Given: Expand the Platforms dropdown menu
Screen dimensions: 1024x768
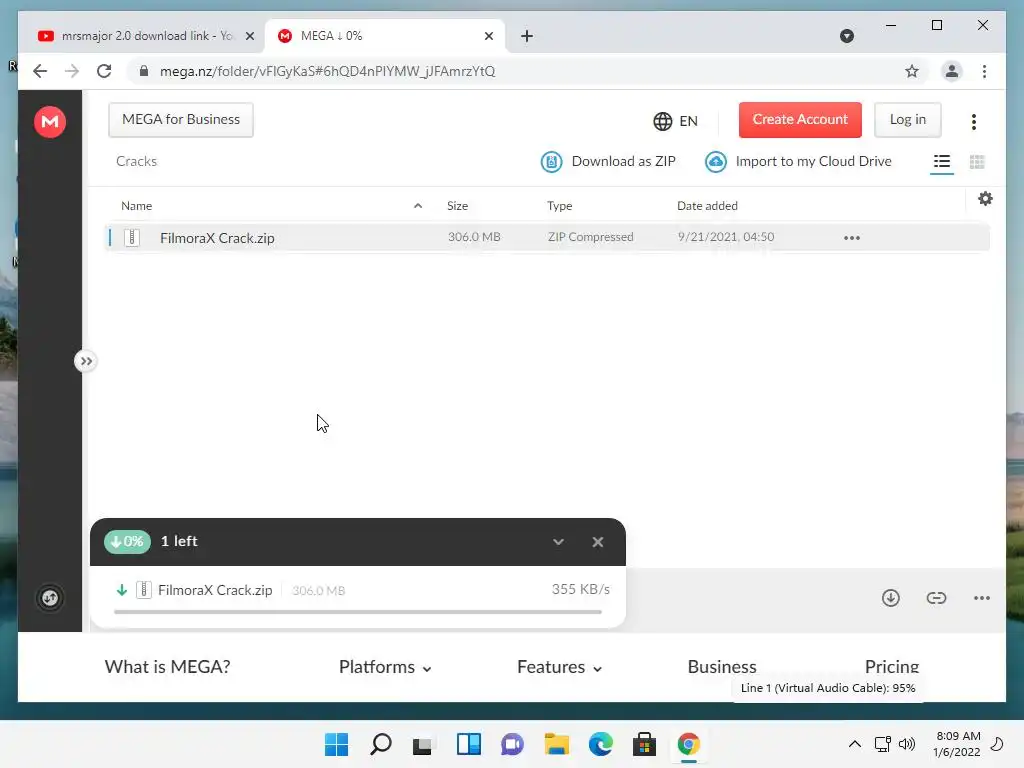Looking at the screenshot, I should tap(385, 667).
